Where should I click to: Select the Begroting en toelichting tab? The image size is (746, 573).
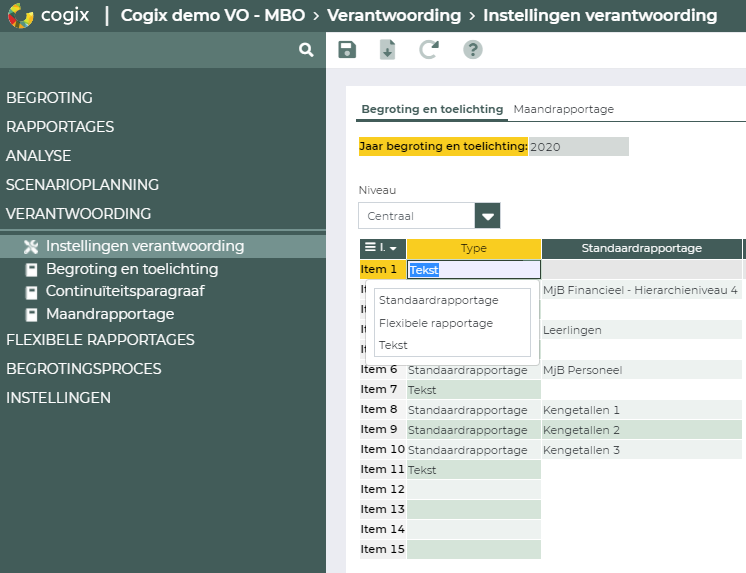432,109
